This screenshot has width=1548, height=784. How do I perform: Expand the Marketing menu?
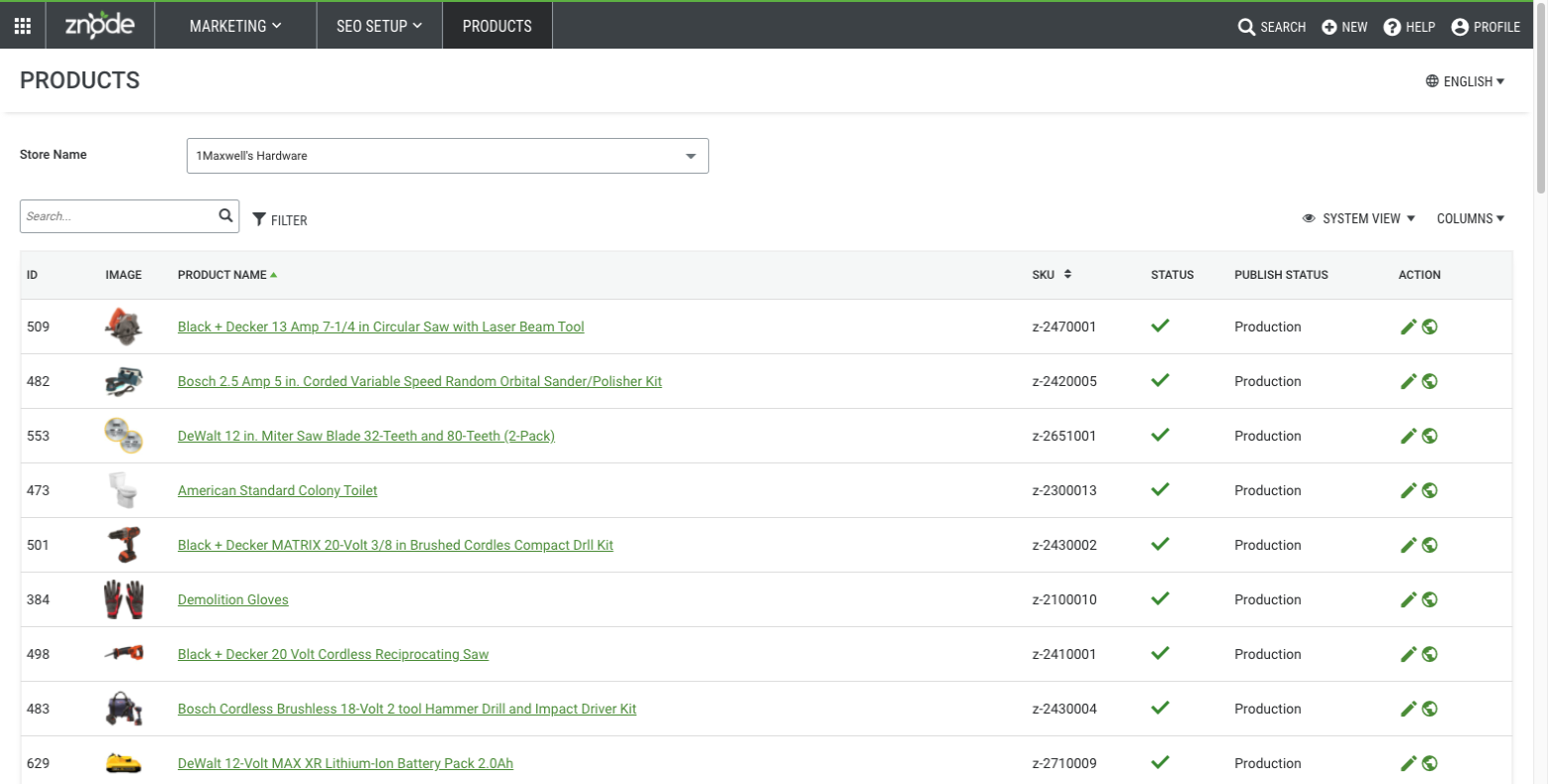(235, 27)
